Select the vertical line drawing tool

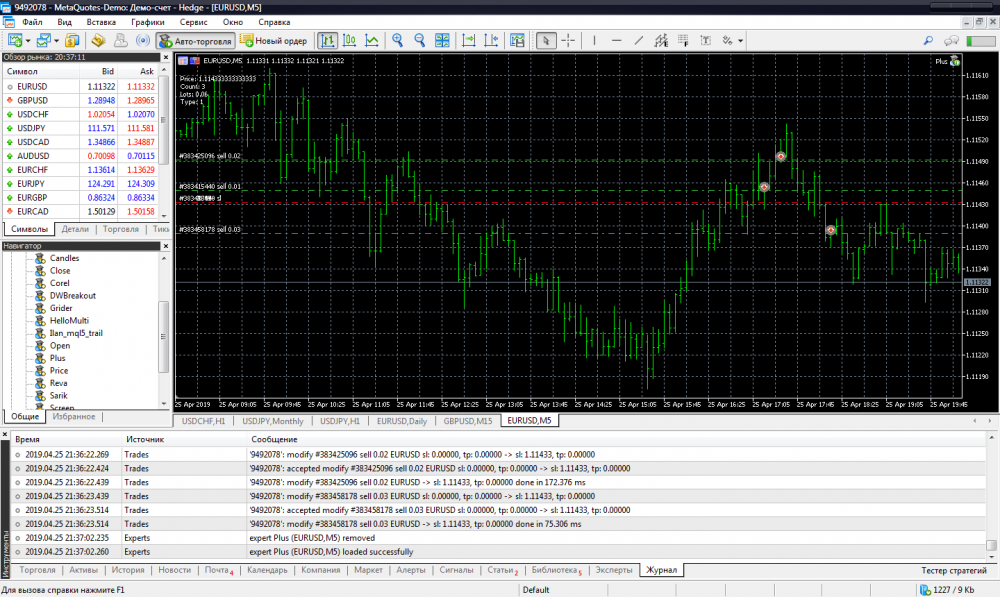pyautogui.click(x=594, y=41)
